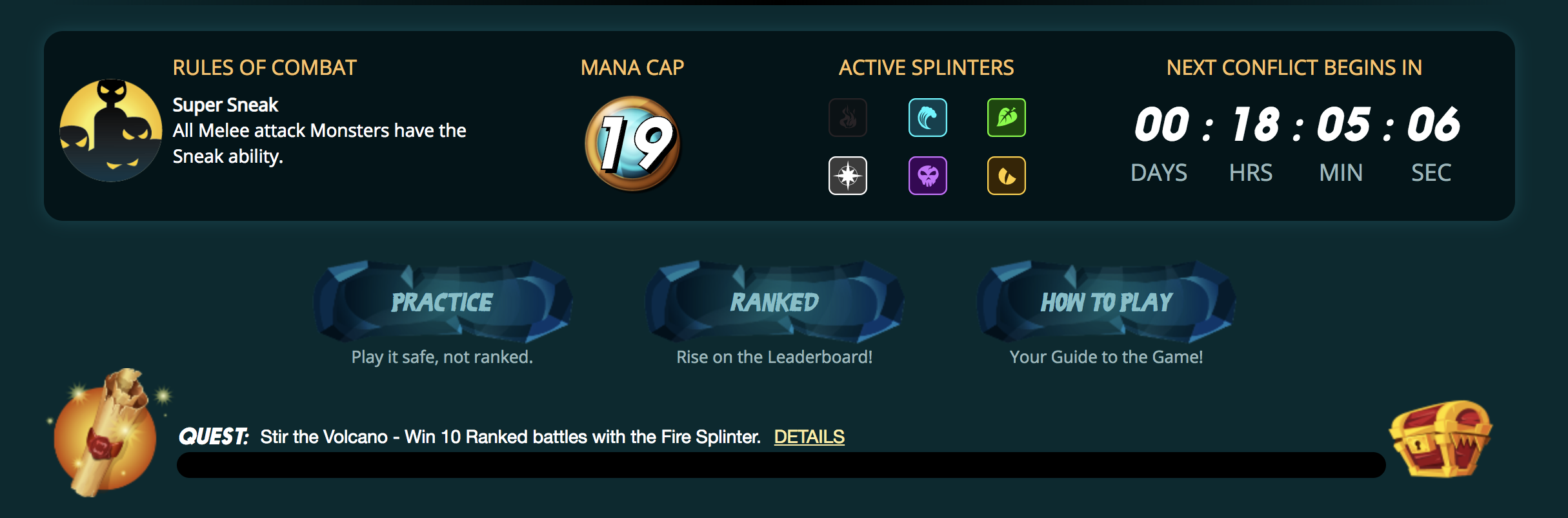The image size is (1568, 518).
Task: Open quest DETAILS
Action: [x=809, y=437]
